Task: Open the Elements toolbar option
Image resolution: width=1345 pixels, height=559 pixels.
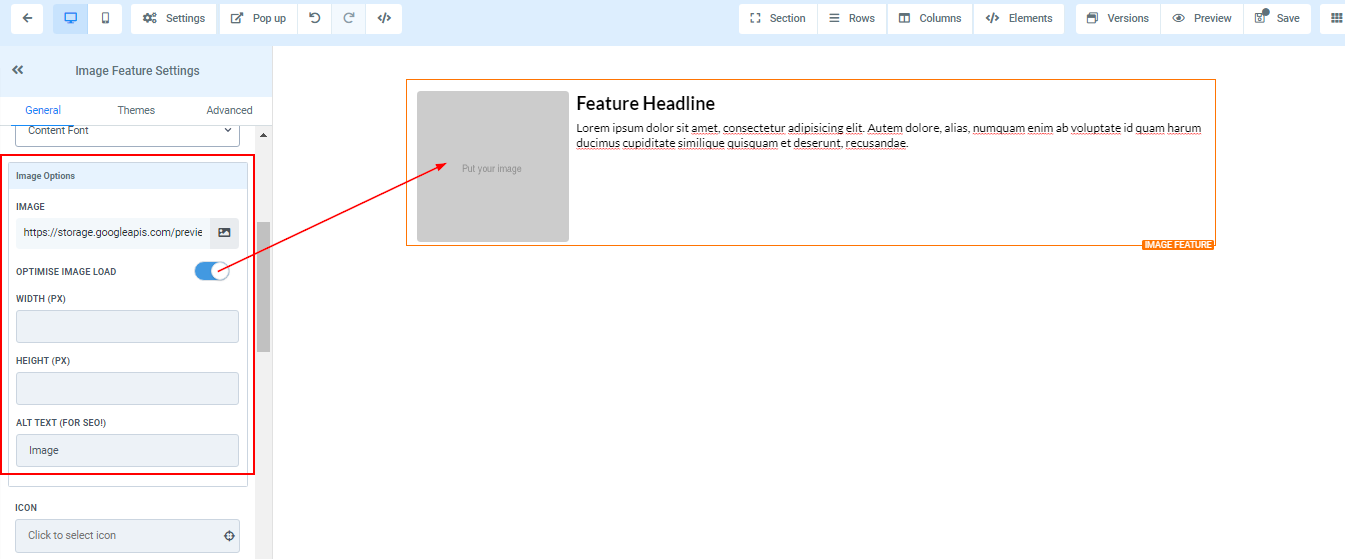Action: click(1019, 18)
